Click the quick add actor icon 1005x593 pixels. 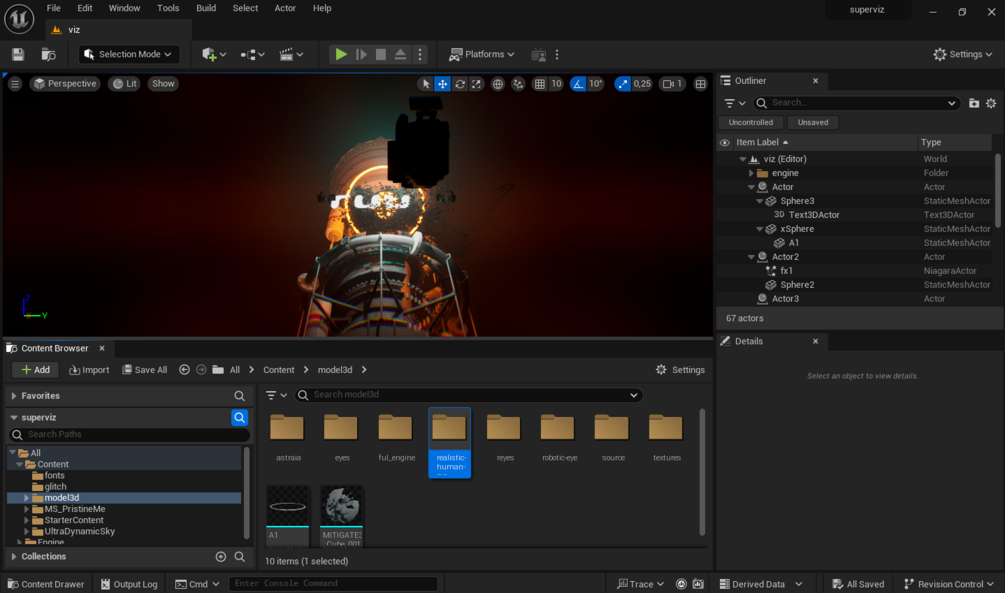click(x=209, y=54)
